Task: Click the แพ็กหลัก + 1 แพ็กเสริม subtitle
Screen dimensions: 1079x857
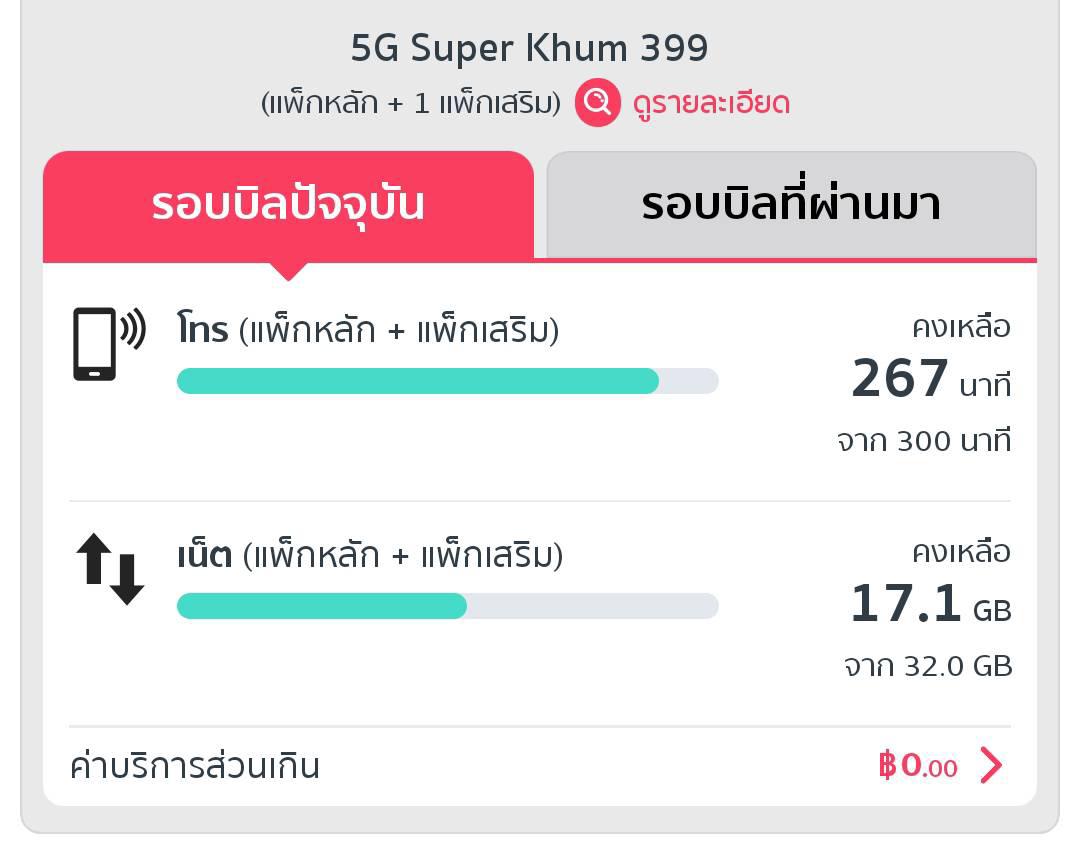Action: [x=411, y=103]
